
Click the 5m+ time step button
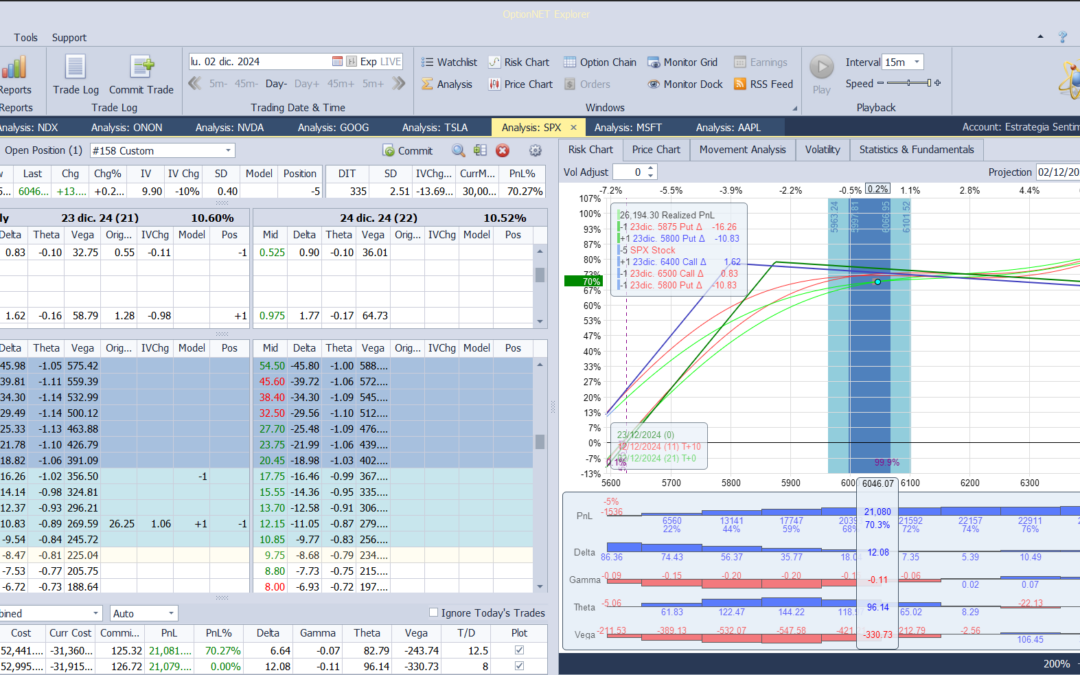click(373, 83)
